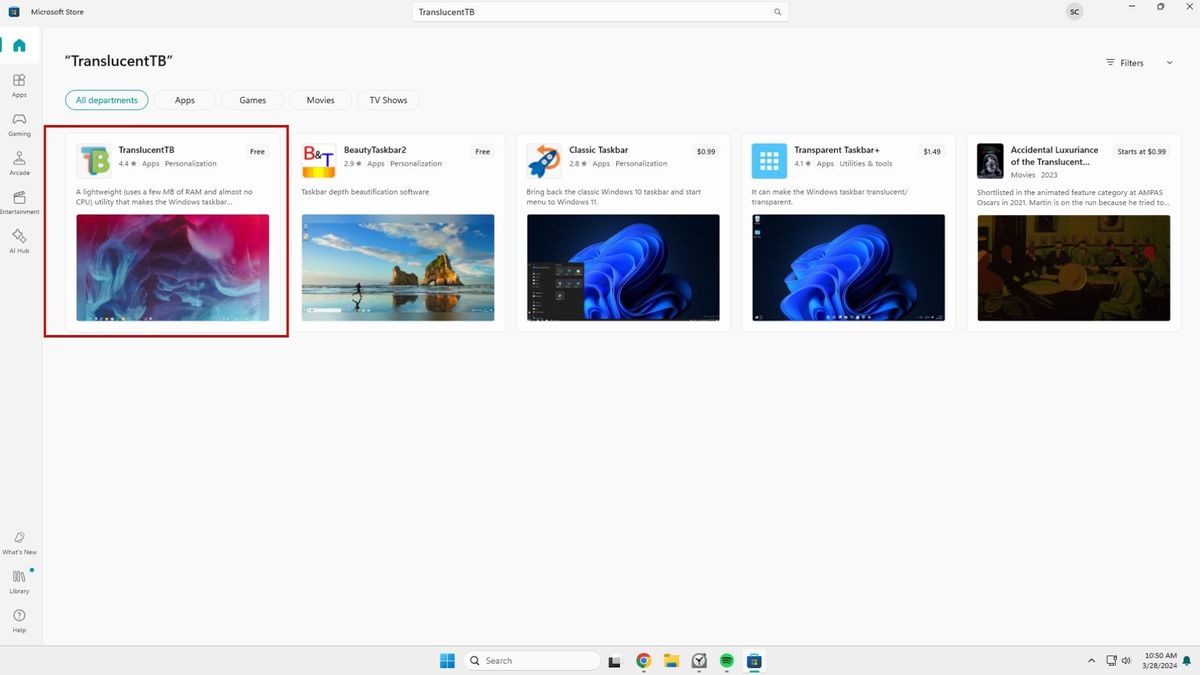Viewport: 1200px width, 675px height.
Task: View the Classic Taskbar screenshot preview
Action: (623, 267)
